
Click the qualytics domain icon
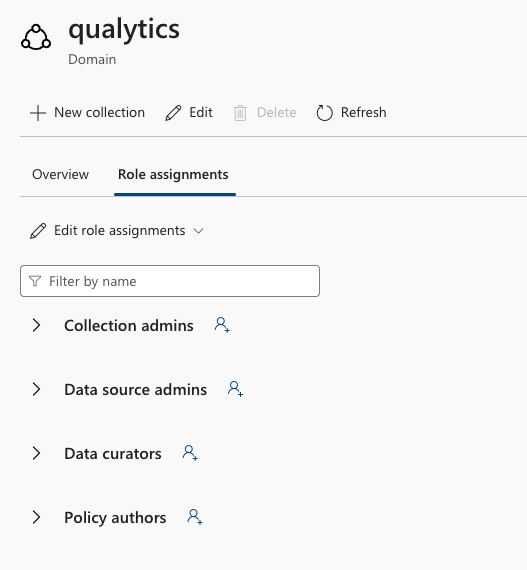(36, 37)
